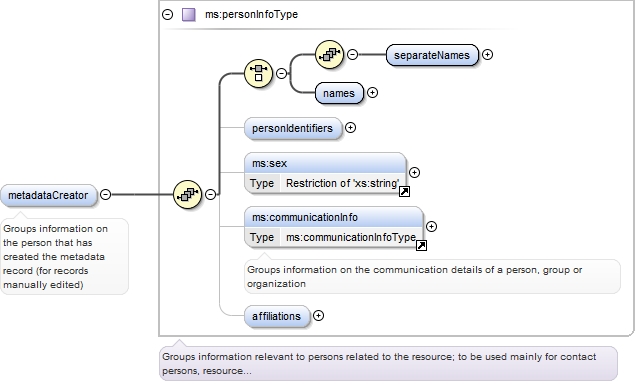
Task: Select the main sequence compositor after metadataCreator
Action: click(x=187, y=194)
